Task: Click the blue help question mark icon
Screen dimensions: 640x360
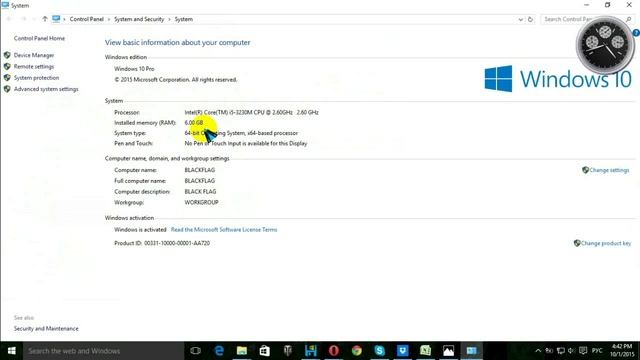Action: pos(636,33)
